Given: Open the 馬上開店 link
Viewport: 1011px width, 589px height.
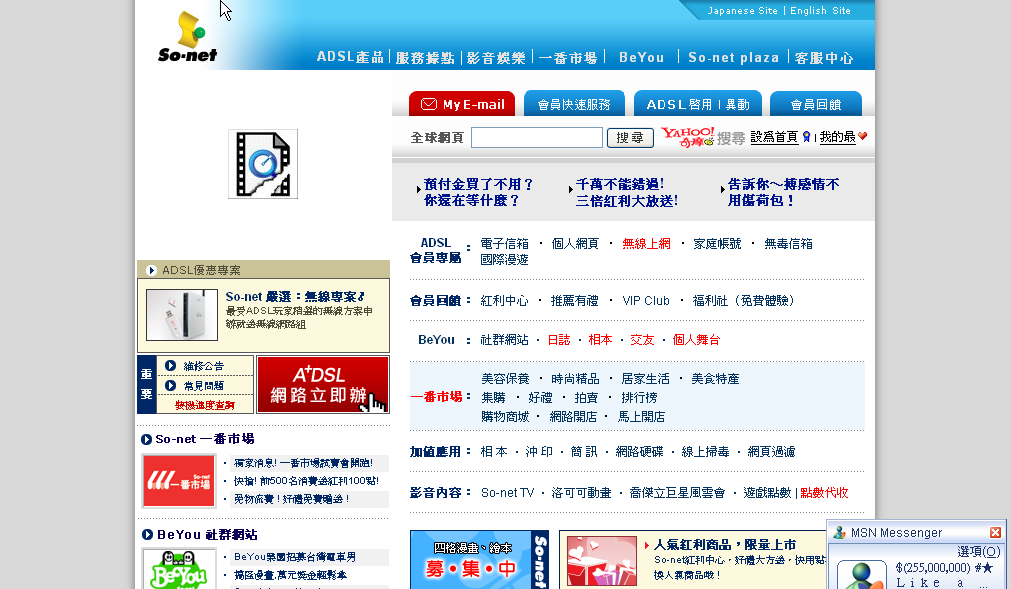Looking at the screenshot, I should pyautogui.click(x=642, y=417).
